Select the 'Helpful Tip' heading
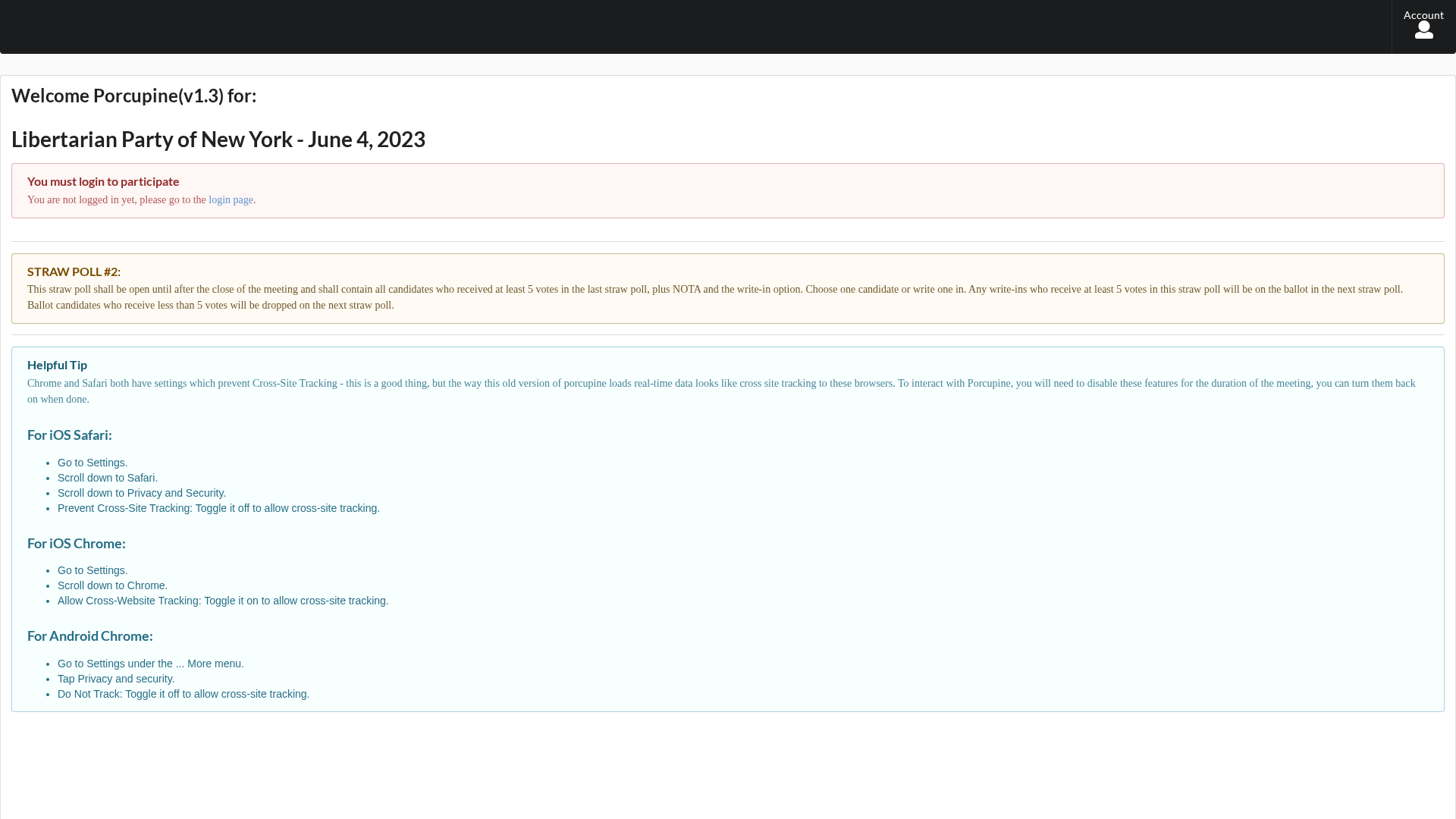The width and height of the screenshot is (1456, 819). [x=57, y=365]
